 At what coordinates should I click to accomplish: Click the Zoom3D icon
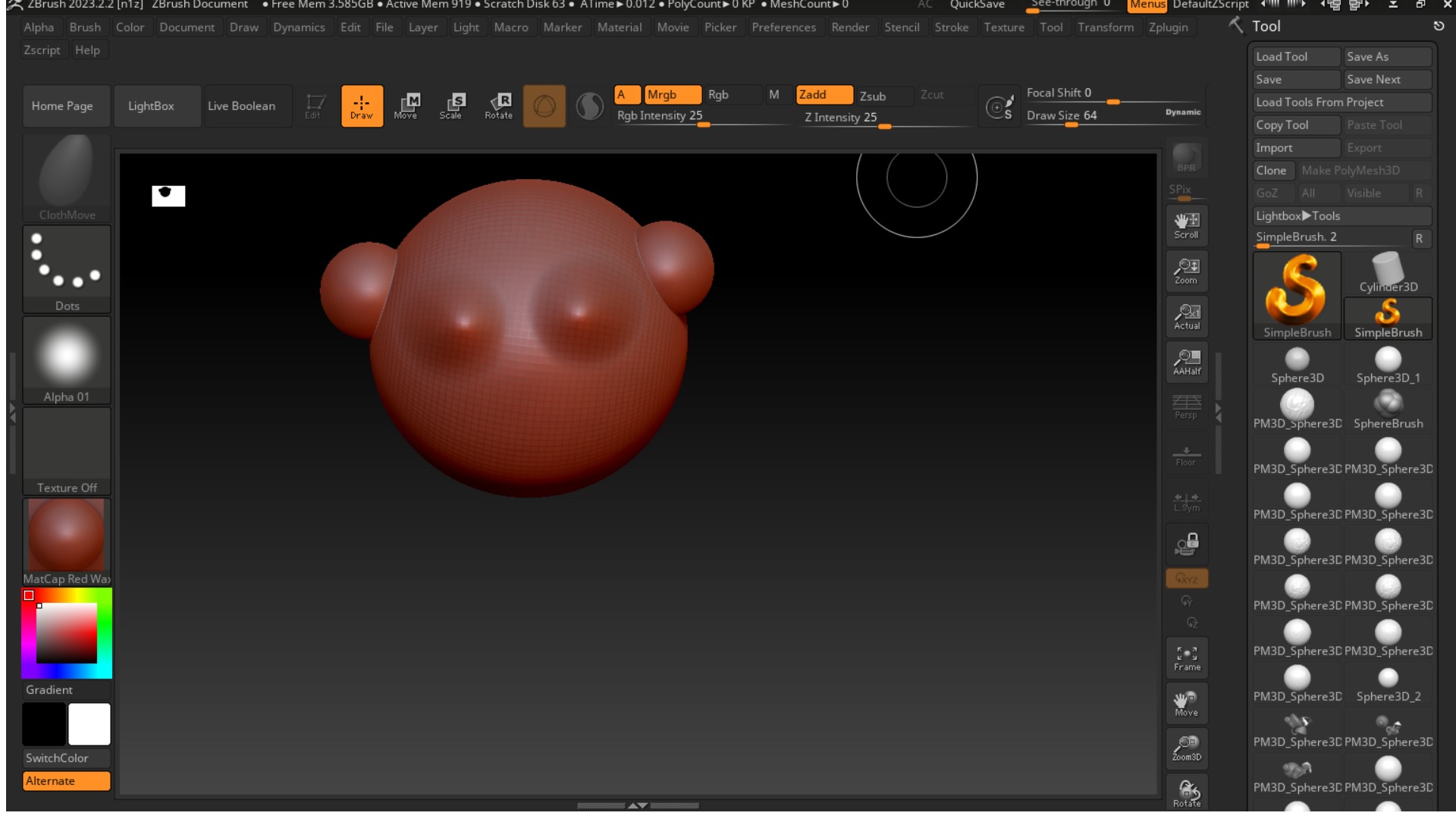[x=1187, y=748]
